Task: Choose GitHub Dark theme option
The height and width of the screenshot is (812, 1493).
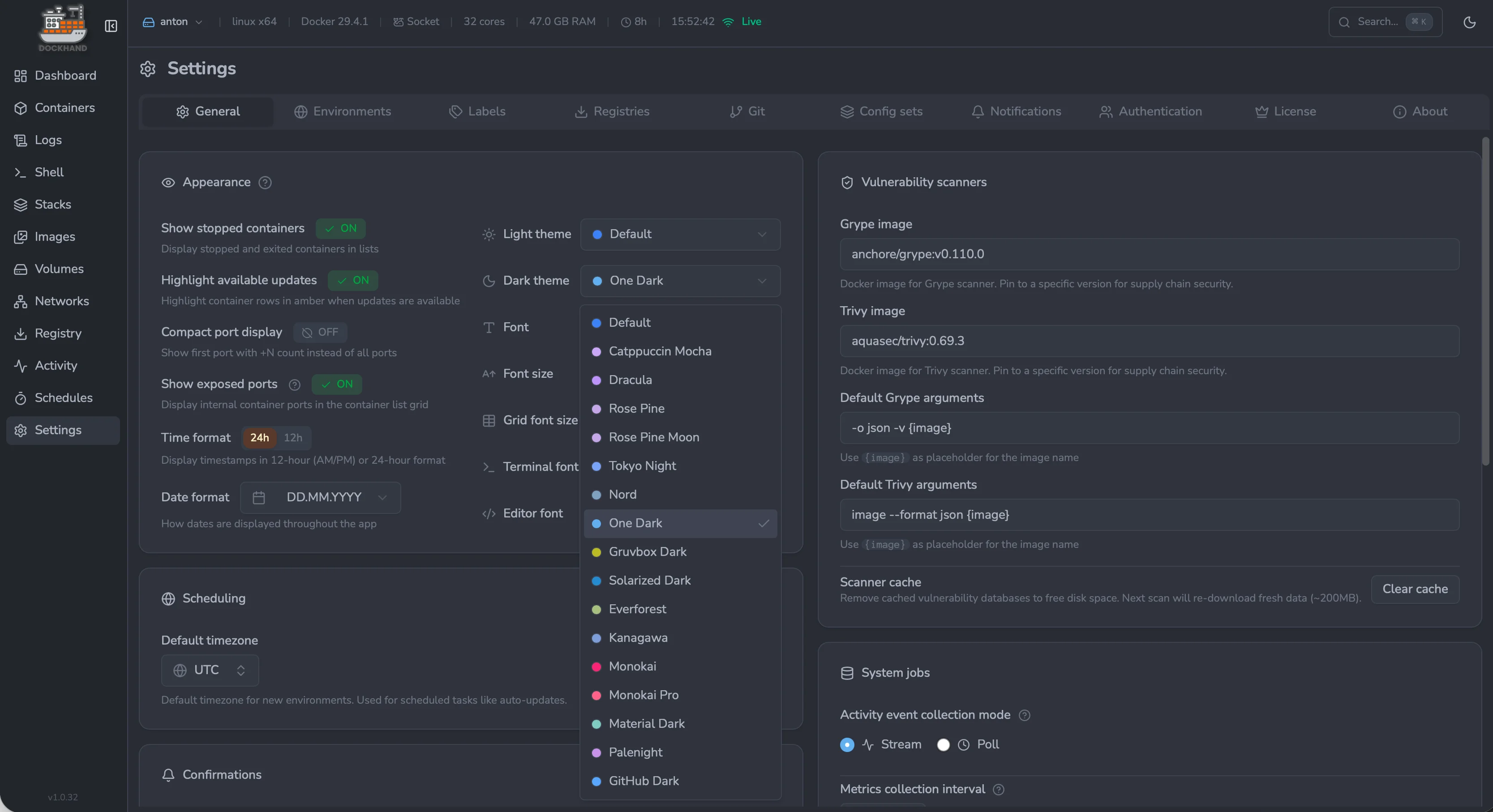Action: pyautogui.click(x=680, y=781)
